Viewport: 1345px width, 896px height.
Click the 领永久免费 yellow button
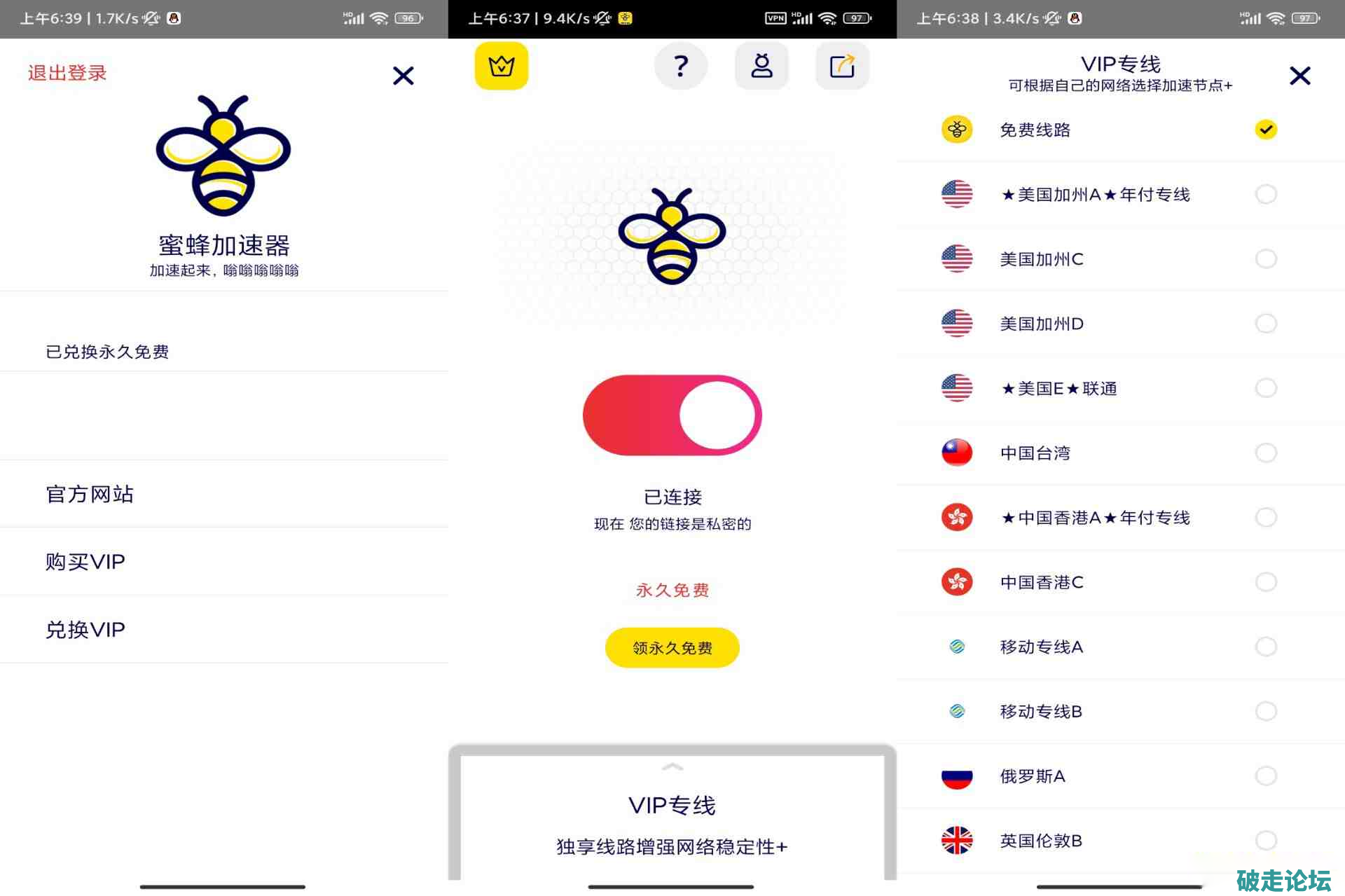pos(672,648)
